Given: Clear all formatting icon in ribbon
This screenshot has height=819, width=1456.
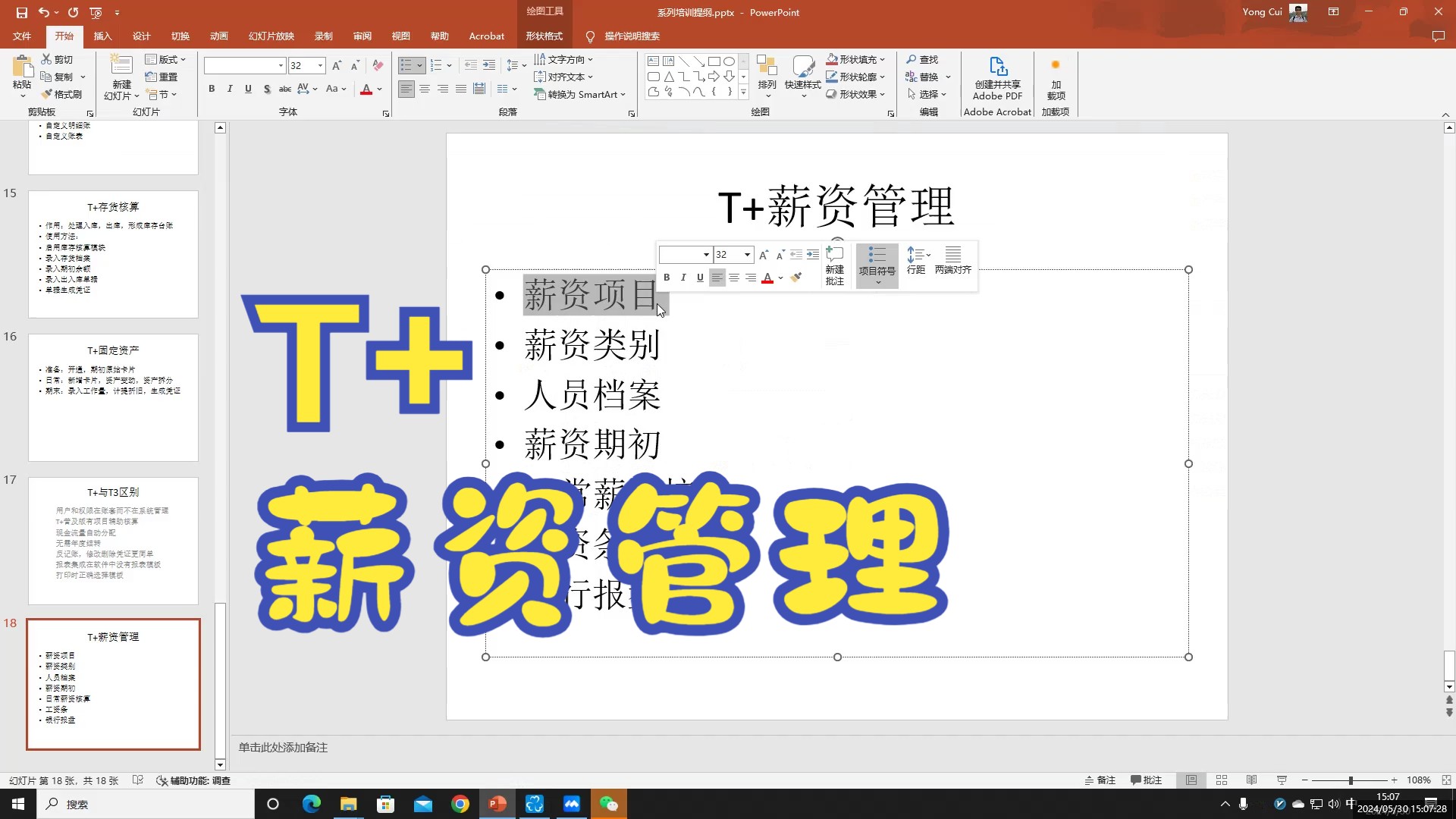Looking at the screenshot, I should 378,66.
